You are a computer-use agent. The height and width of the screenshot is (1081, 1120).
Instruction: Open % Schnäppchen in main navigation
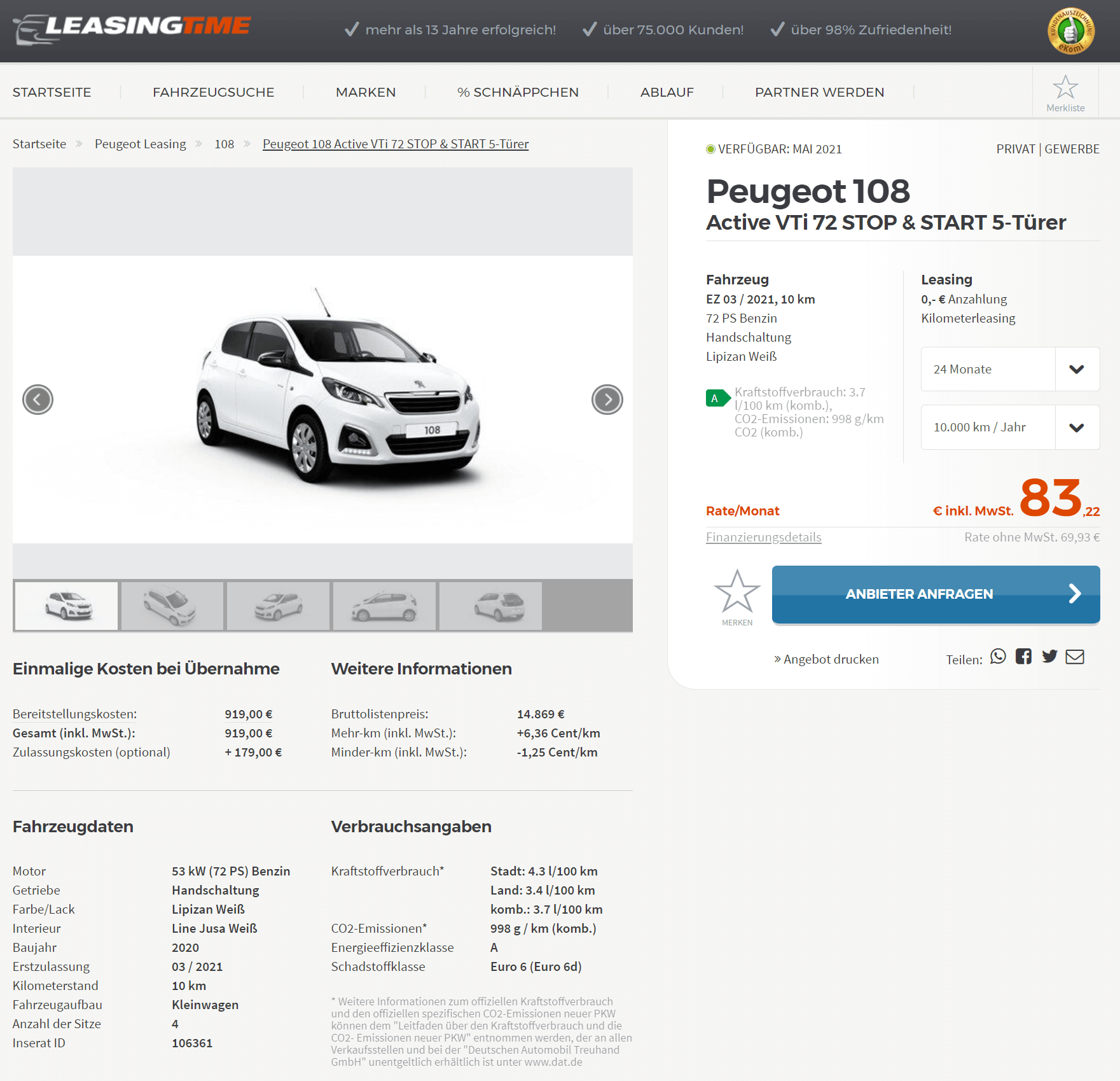(518, 92)
